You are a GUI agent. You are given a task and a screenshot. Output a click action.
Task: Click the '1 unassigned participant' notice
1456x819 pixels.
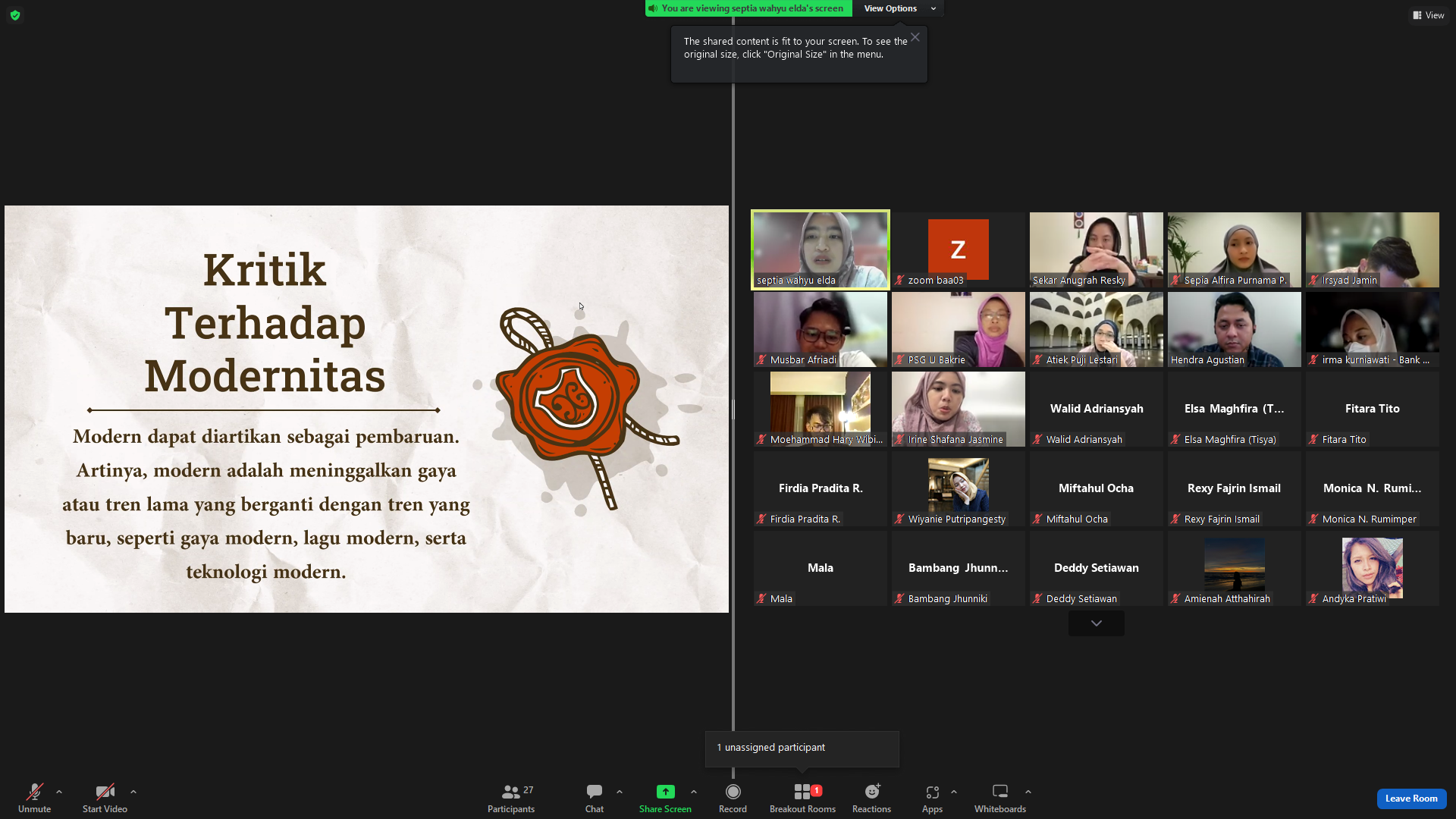click(802, 748)
